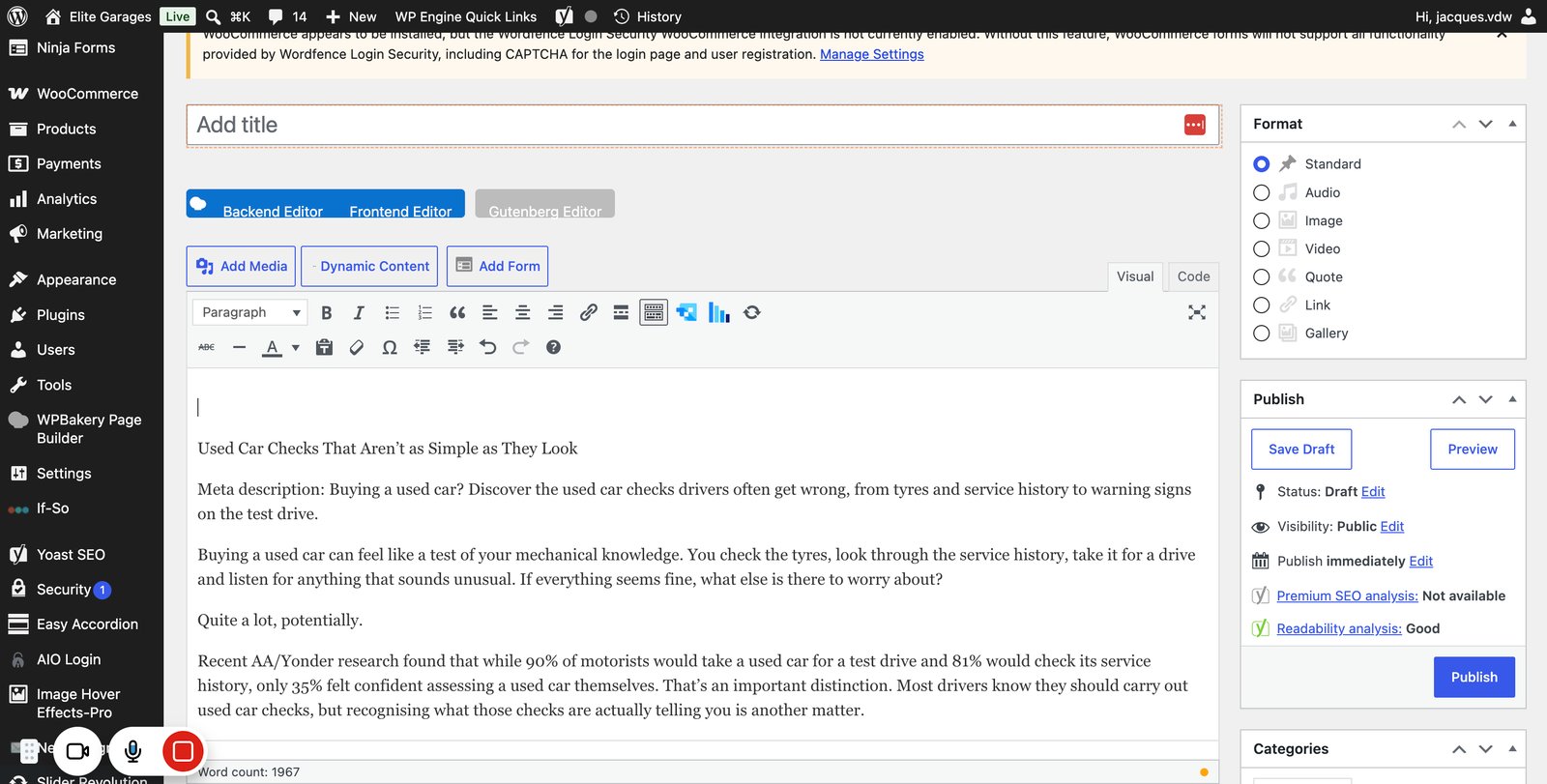
Task: Toggle bold formatting in editor toolbar
Action: pyautogui.click(x=327, y=312)
